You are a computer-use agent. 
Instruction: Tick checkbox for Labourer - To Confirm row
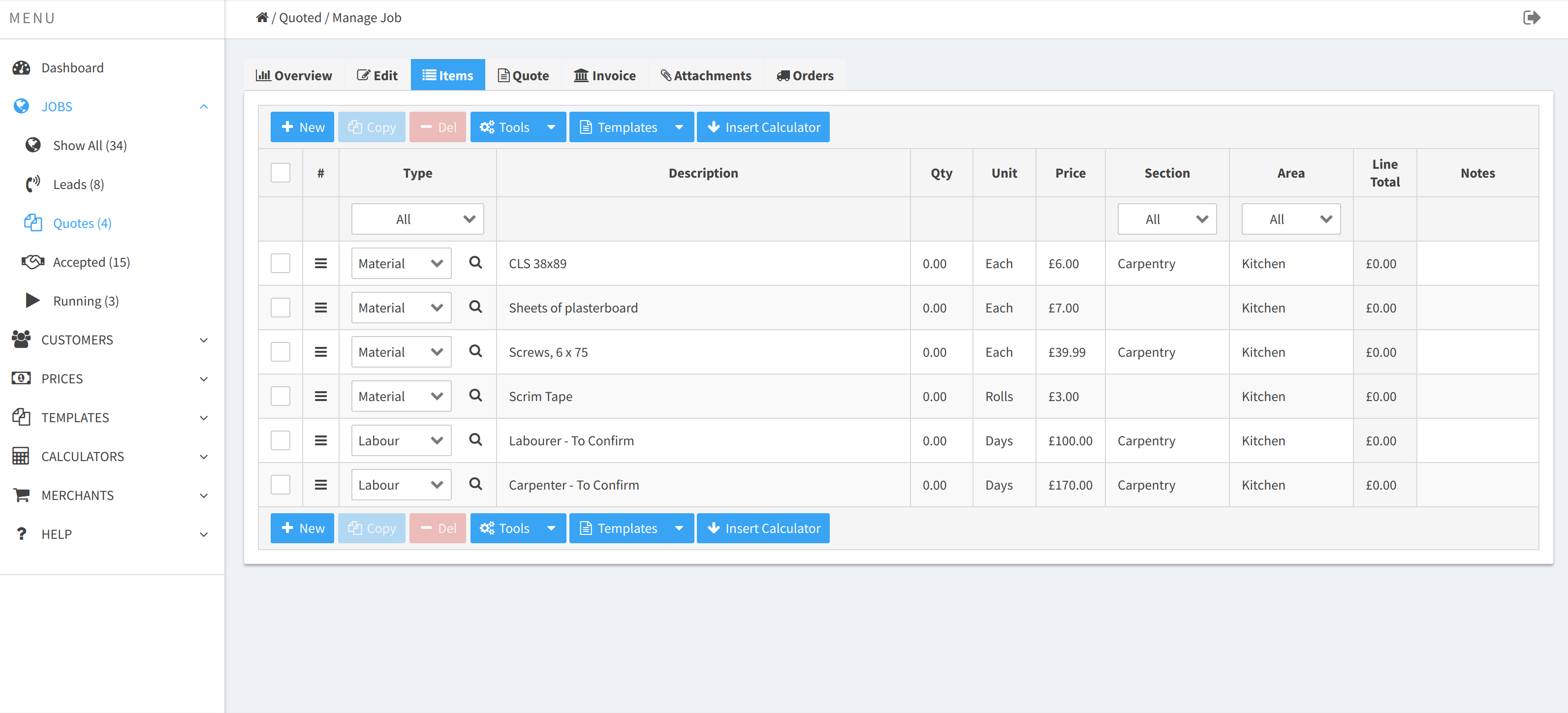pyautogui.click(x=281, y=440)
